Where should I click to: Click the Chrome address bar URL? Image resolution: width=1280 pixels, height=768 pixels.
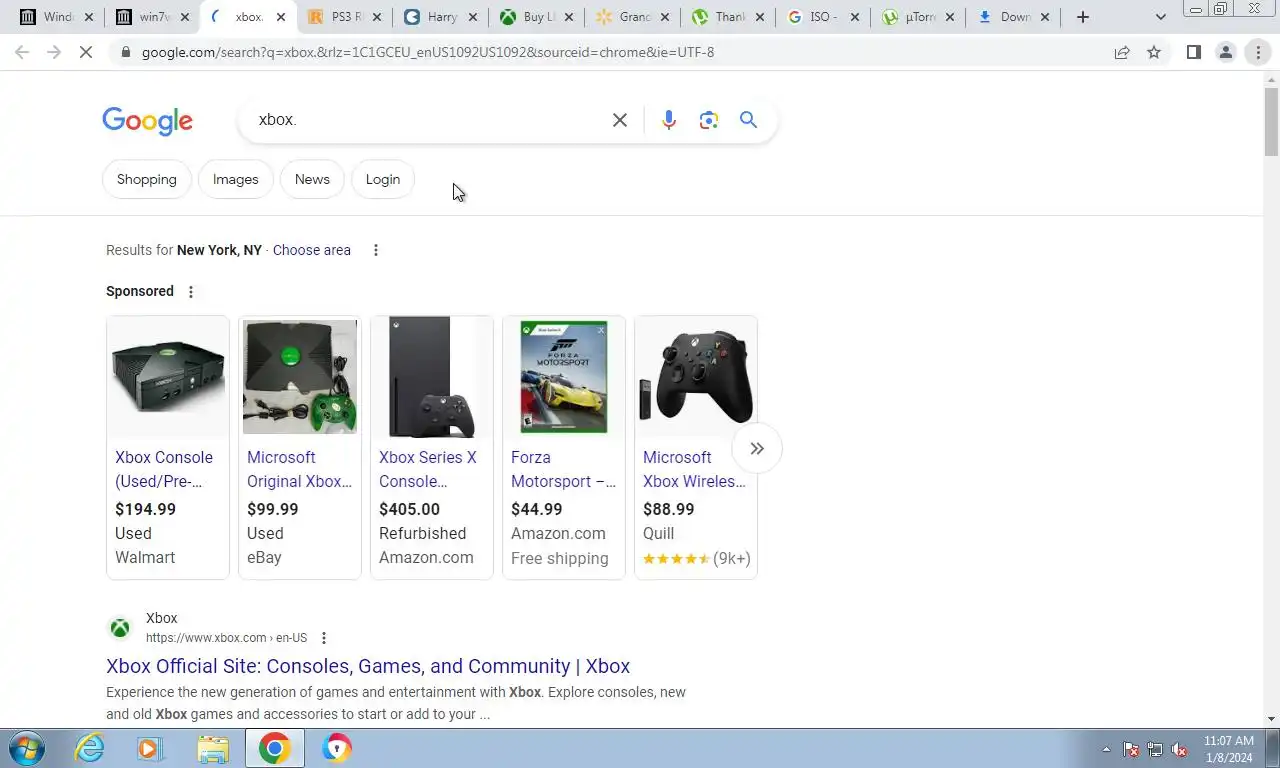point(428,52)
